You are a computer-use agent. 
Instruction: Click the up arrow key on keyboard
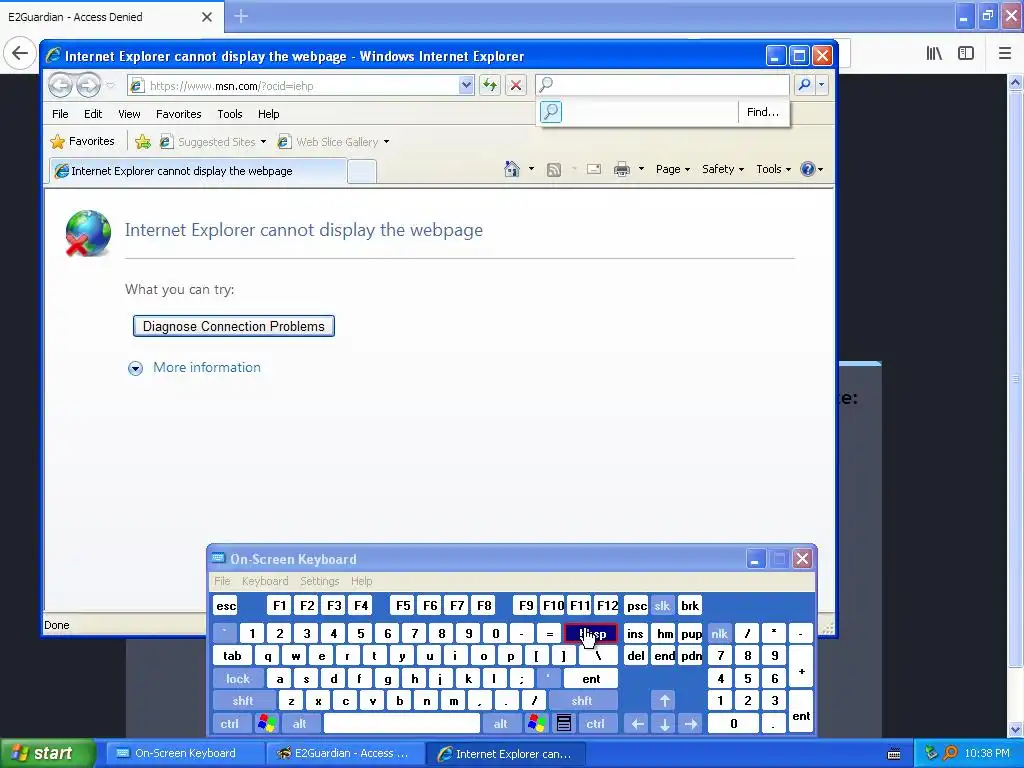tap(665, 701)
